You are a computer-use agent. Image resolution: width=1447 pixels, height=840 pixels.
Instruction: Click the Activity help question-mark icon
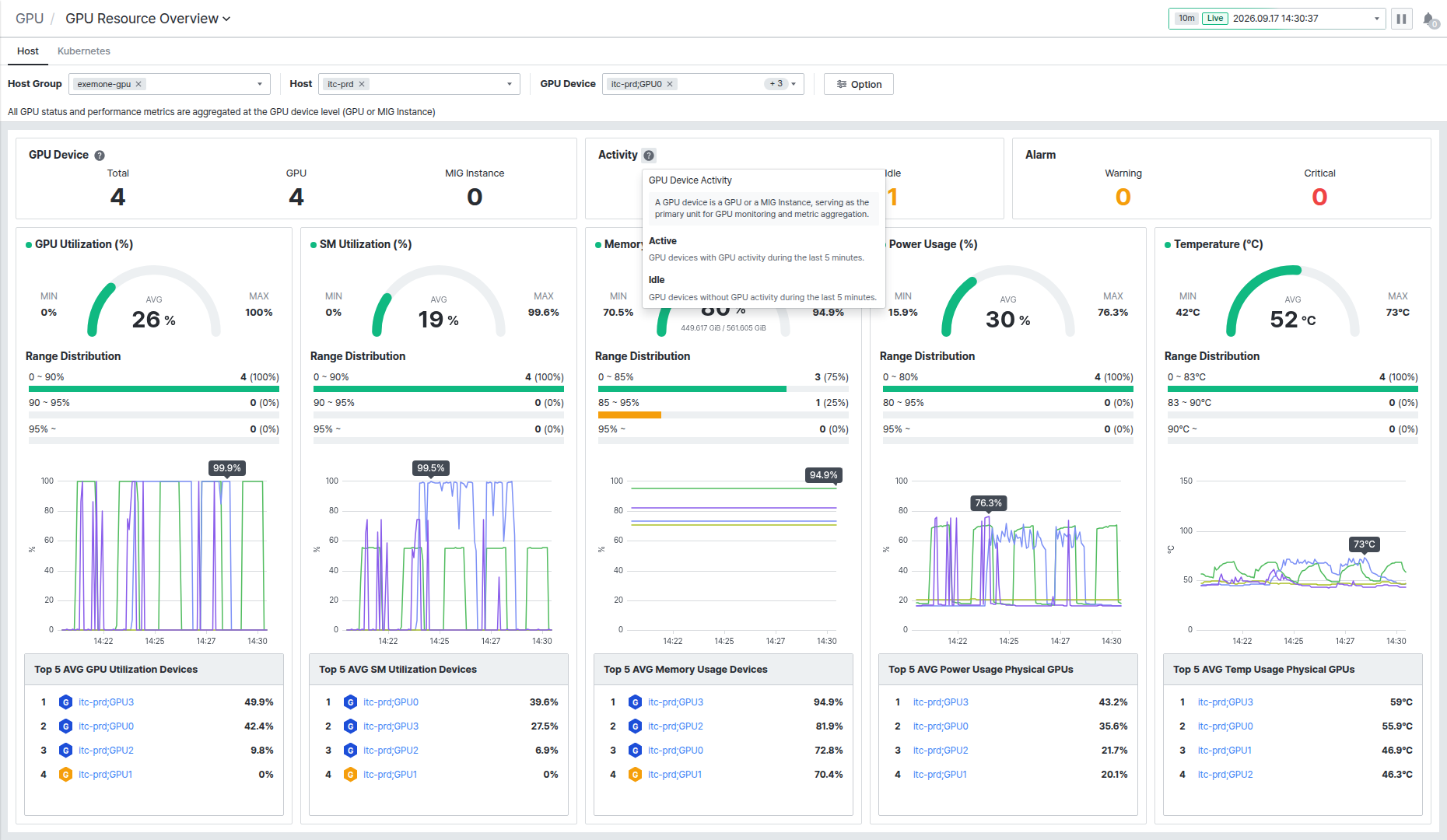(649, 156)
